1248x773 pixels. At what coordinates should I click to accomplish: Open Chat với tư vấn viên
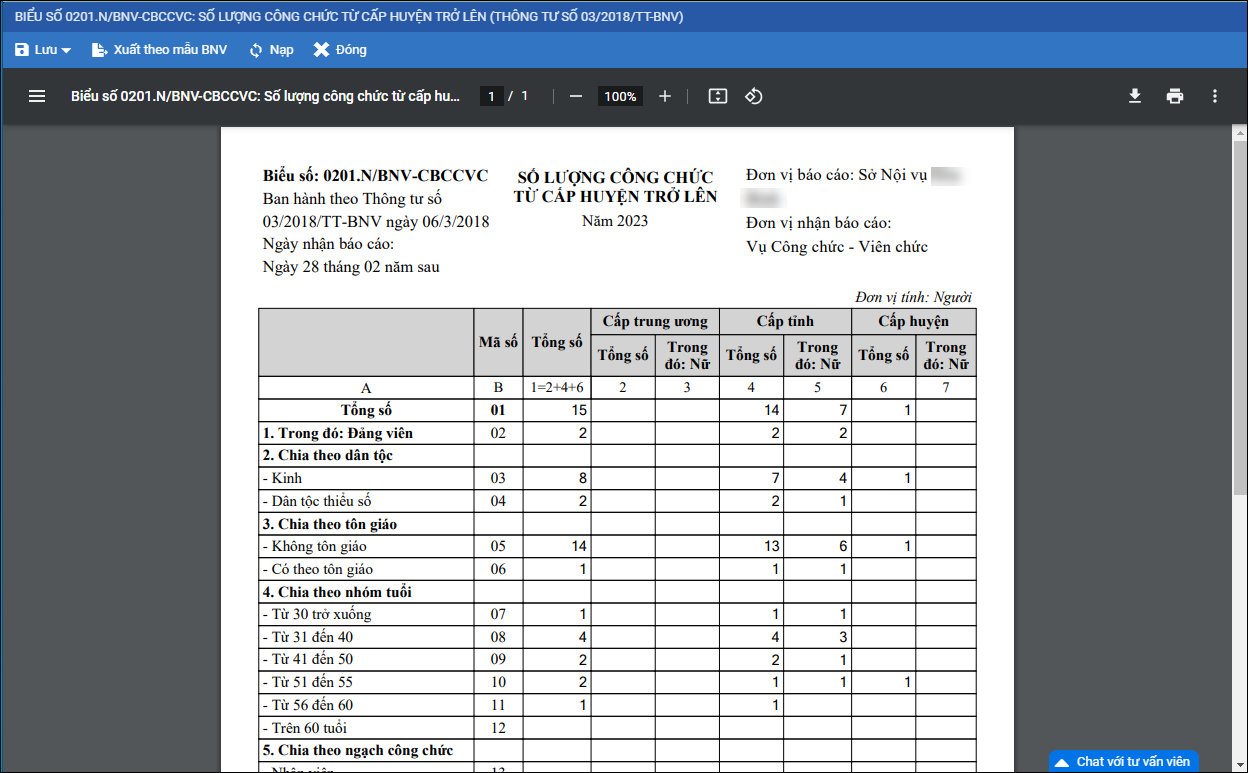(x=1132, y=761)
